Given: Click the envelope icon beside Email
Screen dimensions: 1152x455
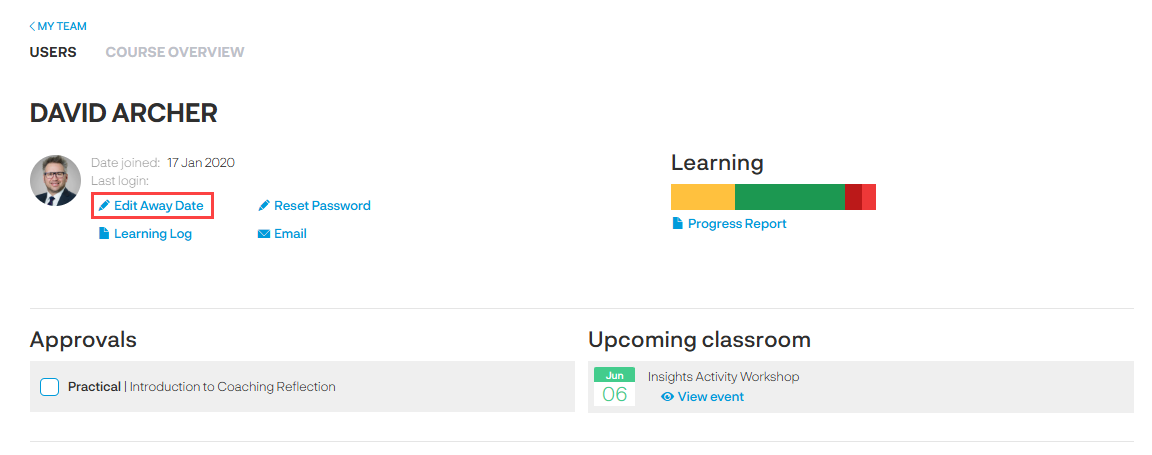Looking at the screenshot, I should (x=264, y=234).
